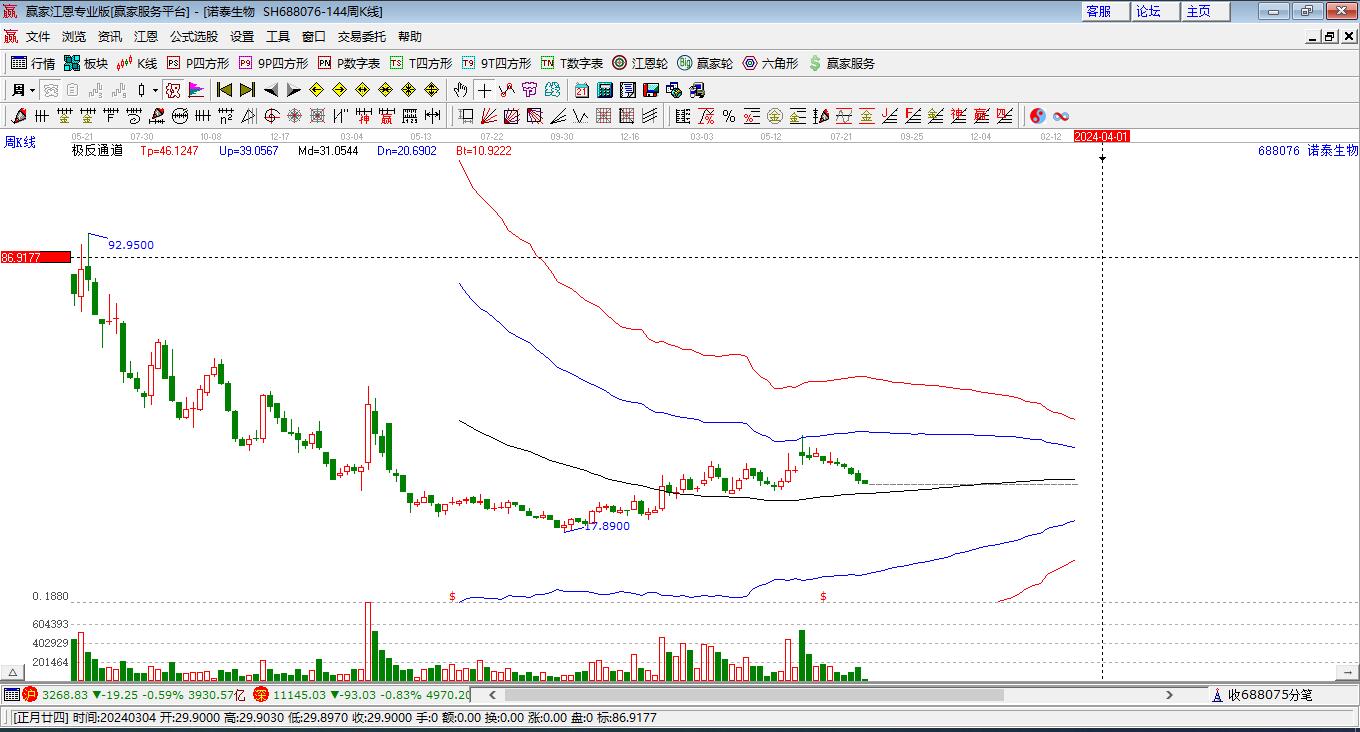Select the hand pan tool
The height and width of the screenshot is (732, 1360).
tap(461, 90)
